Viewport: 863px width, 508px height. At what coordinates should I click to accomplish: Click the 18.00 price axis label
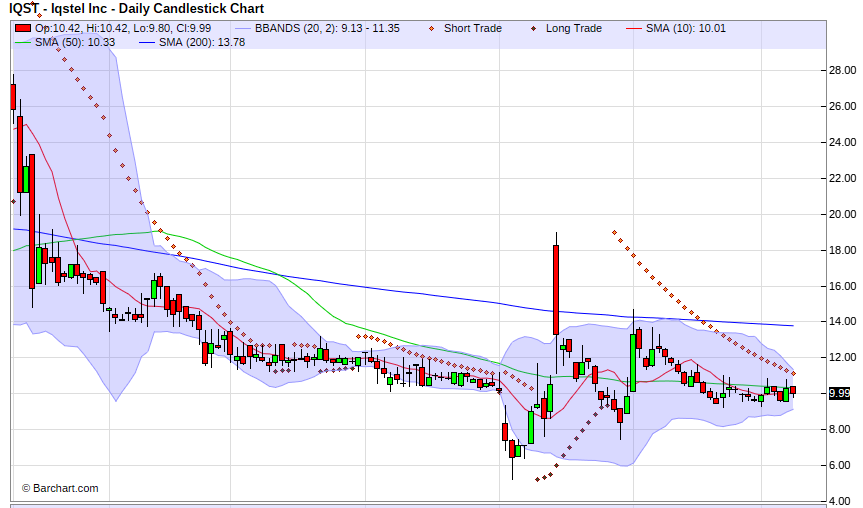click(843, 250)
